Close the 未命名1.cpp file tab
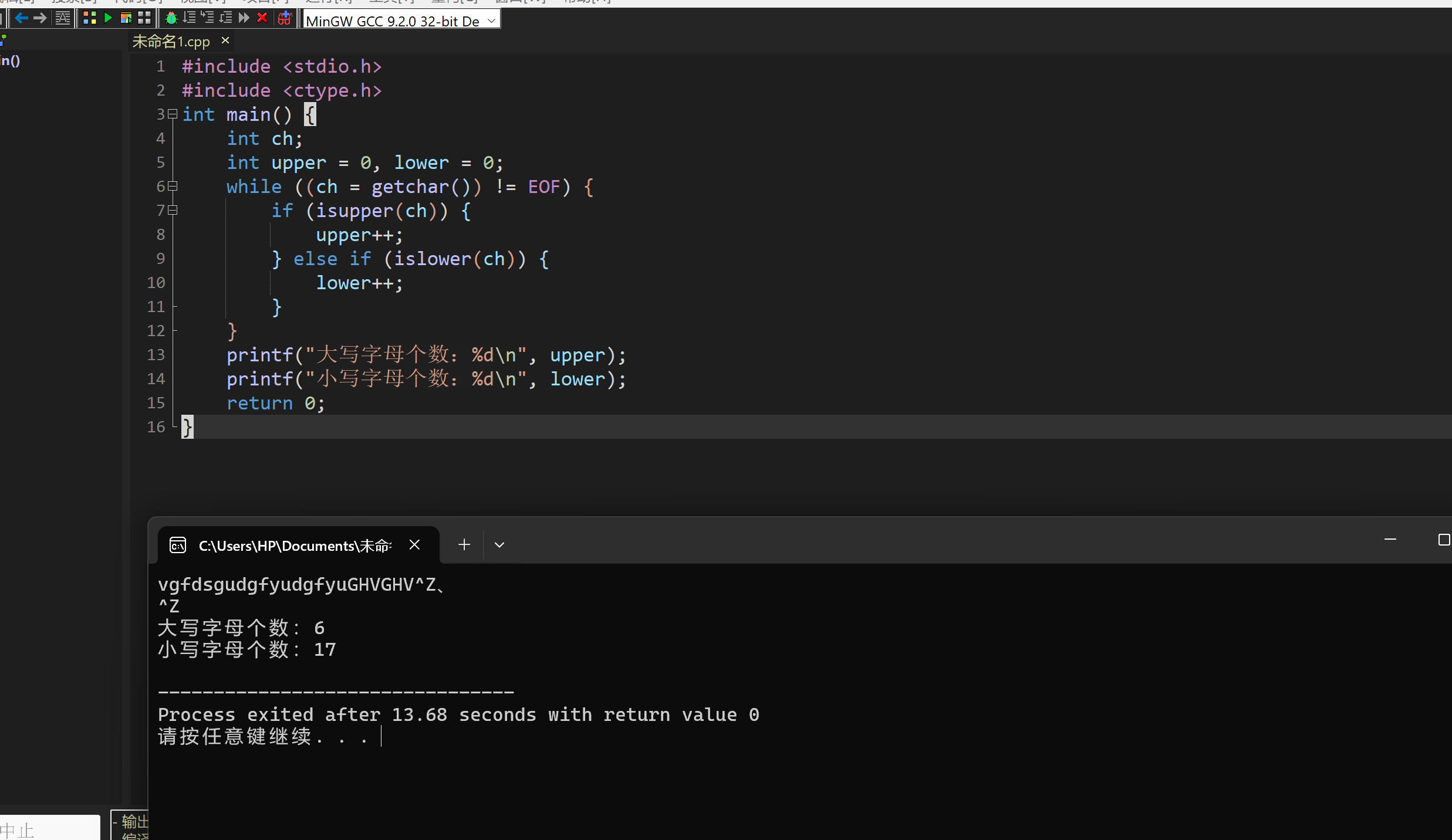 point(225,40)
